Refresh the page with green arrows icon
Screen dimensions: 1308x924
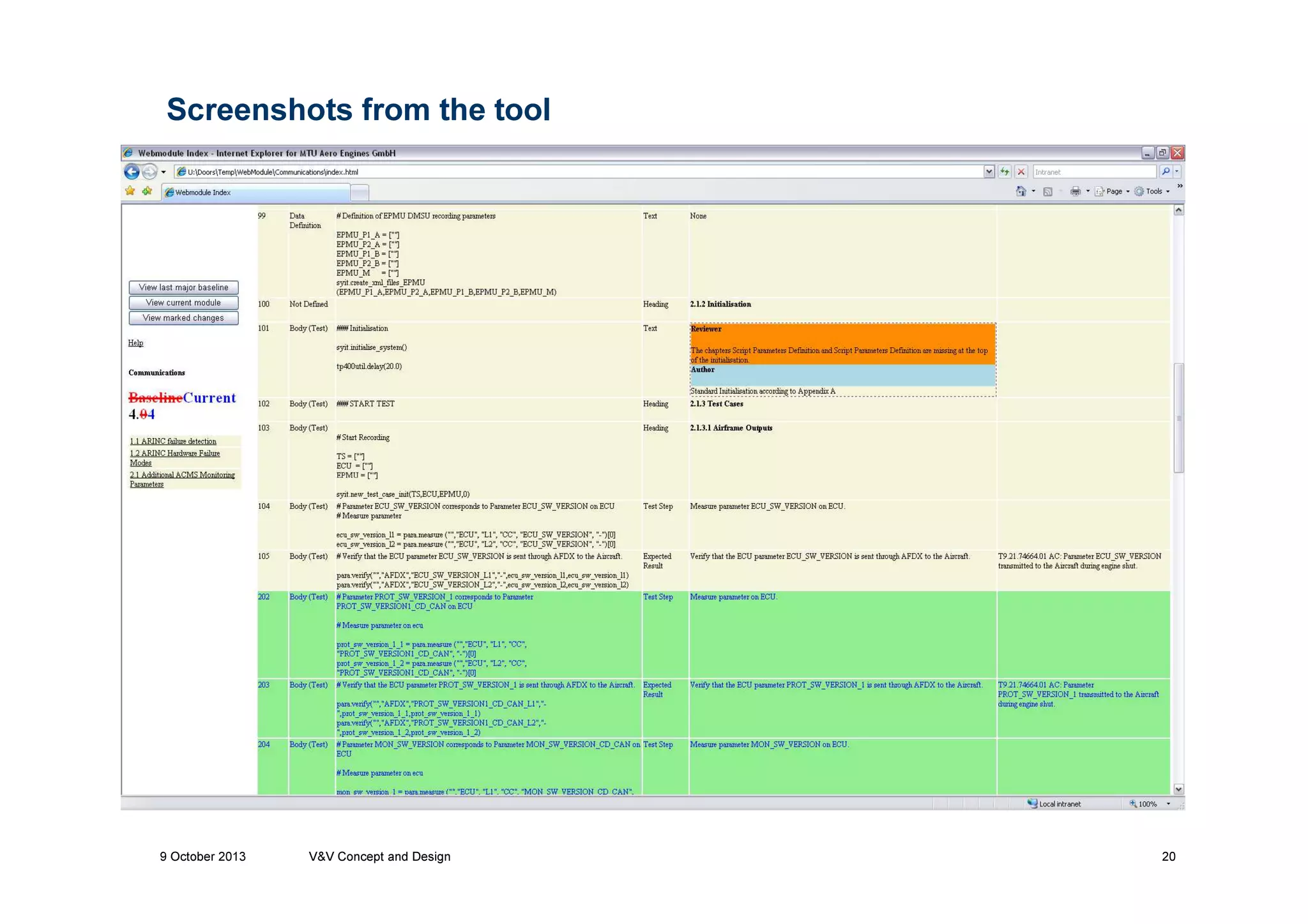[x=1005, y=172]
